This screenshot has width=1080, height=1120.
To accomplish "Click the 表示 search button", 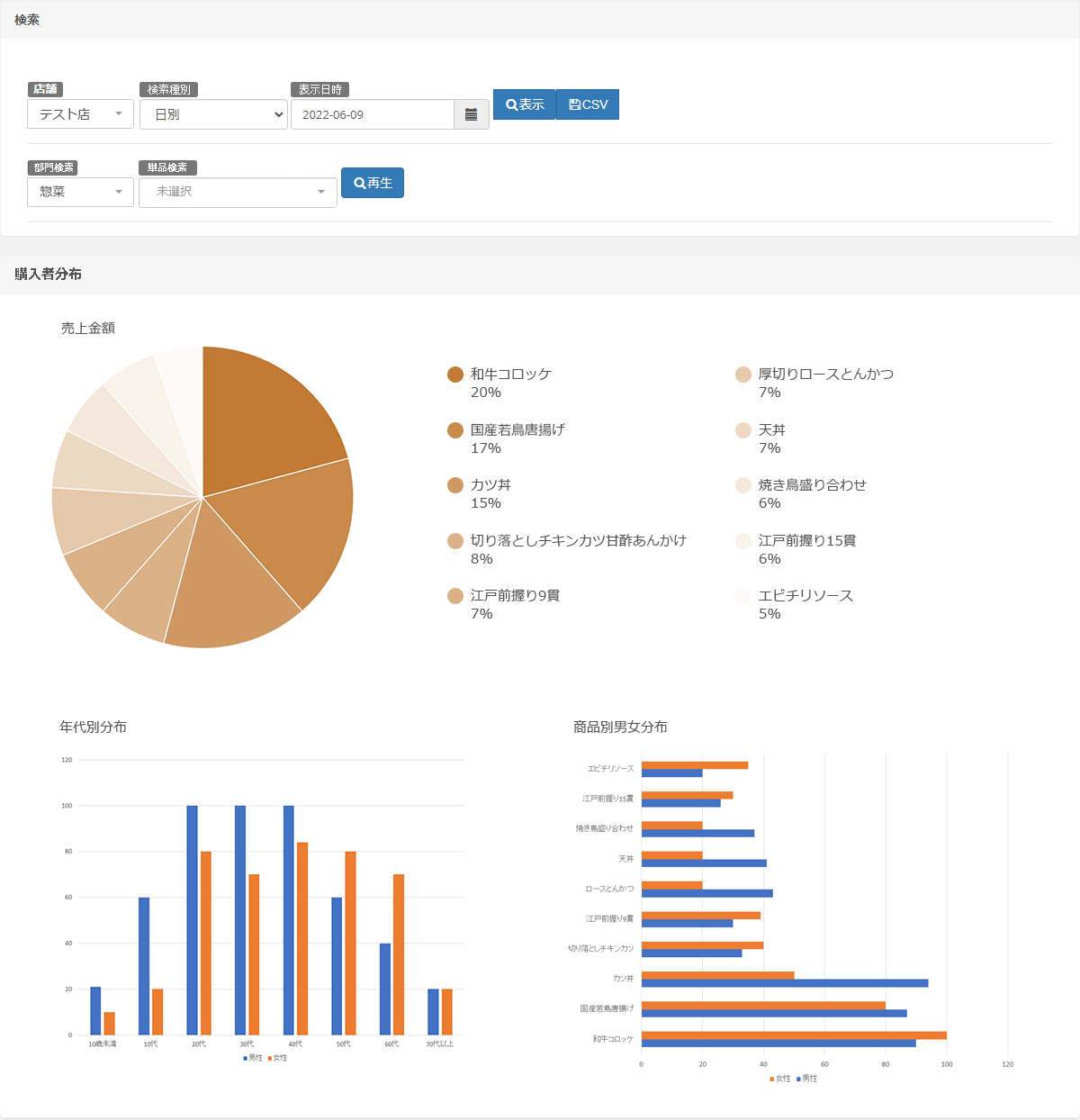I will click(525, 104).
